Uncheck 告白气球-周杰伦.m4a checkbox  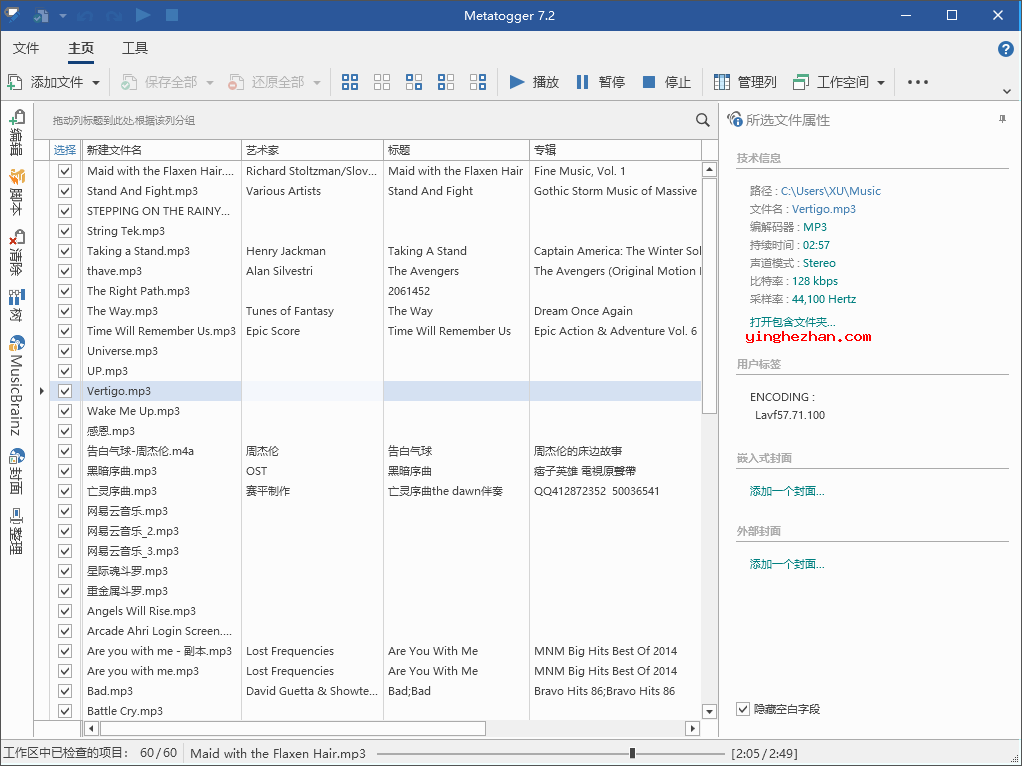[x=65, y=451]
